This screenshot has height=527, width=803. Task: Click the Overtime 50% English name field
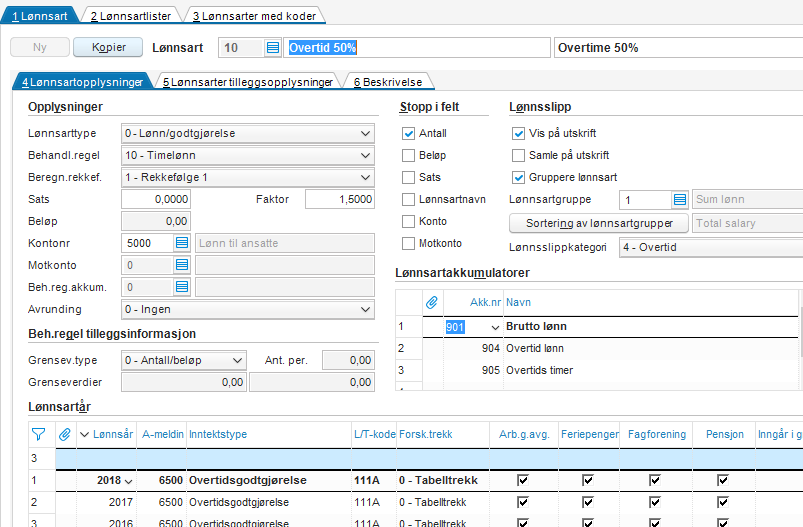679,48
